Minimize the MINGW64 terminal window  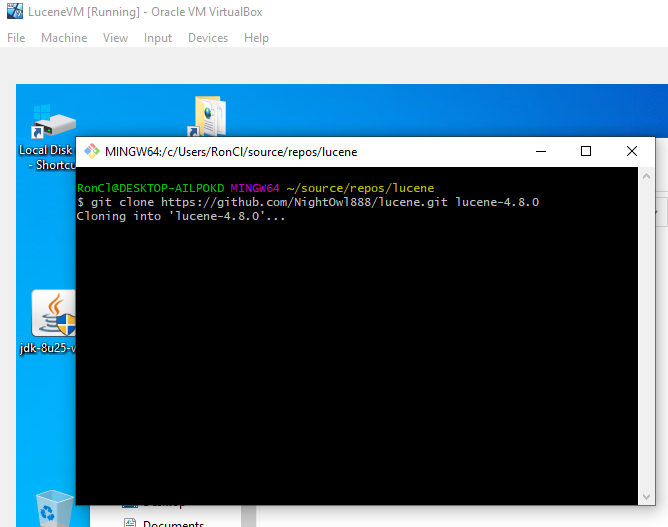[x=540, y=152]
